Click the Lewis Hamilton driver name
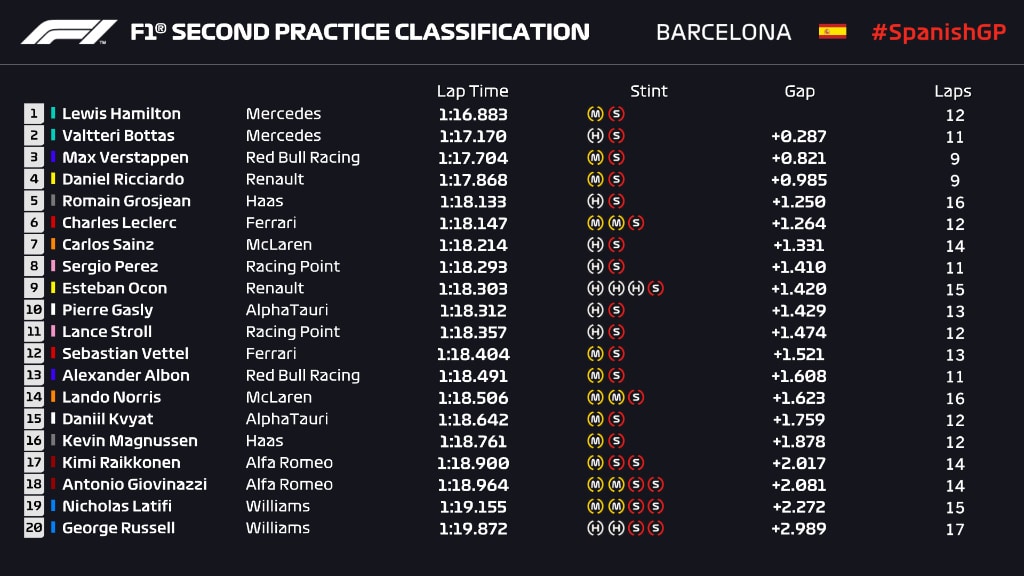This screenshot has width=1024, height=576. pyautogui.click(x=121, y=114)
